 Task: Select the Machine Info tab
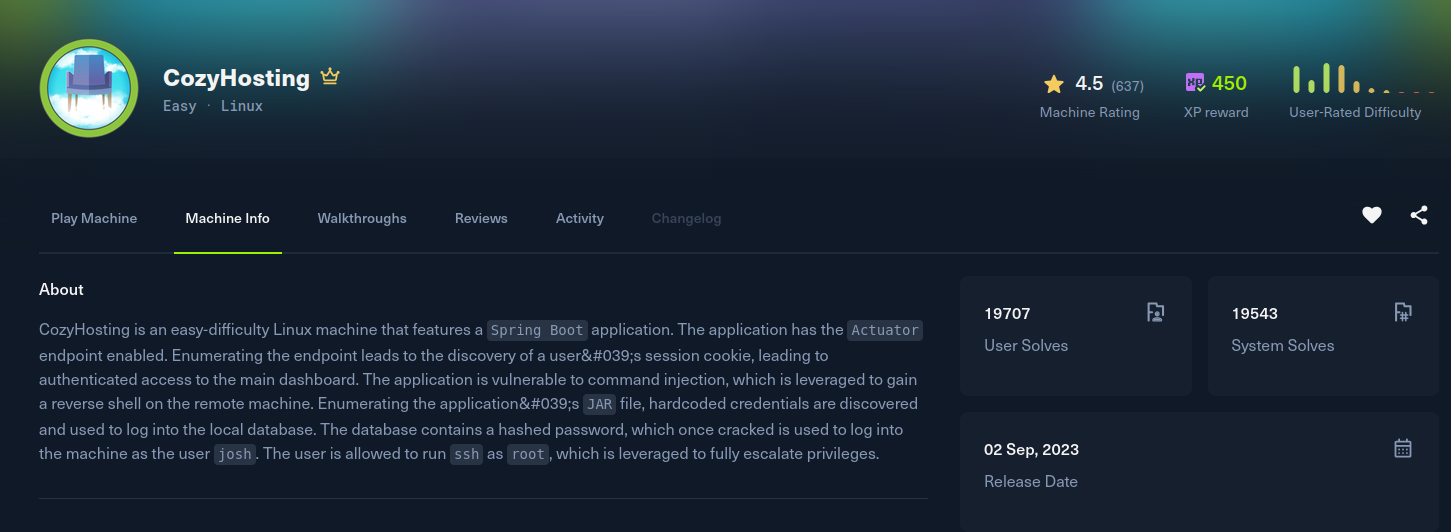[x=227, y=218]
